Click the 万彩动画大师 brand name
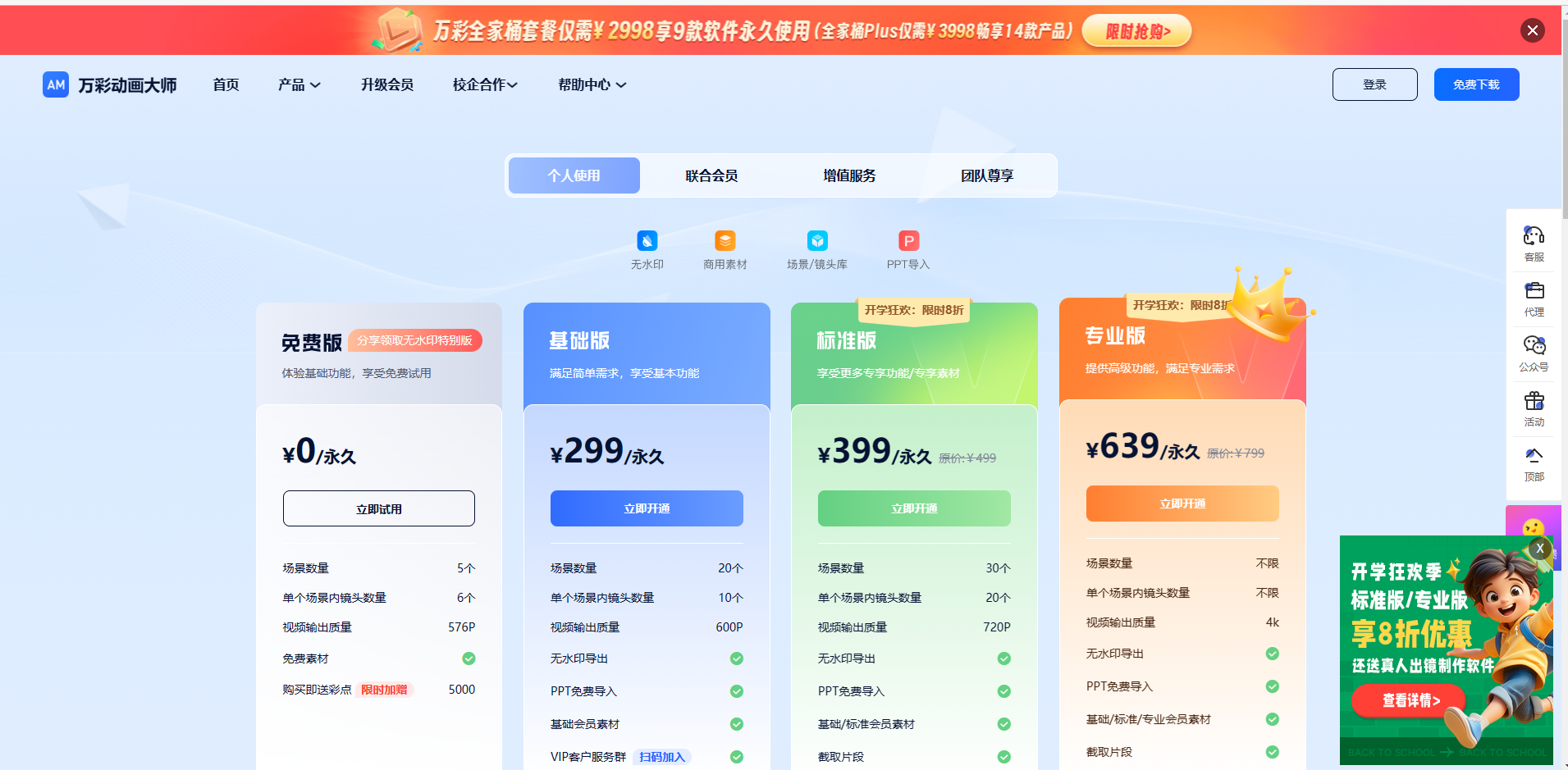 click(127, 85)
